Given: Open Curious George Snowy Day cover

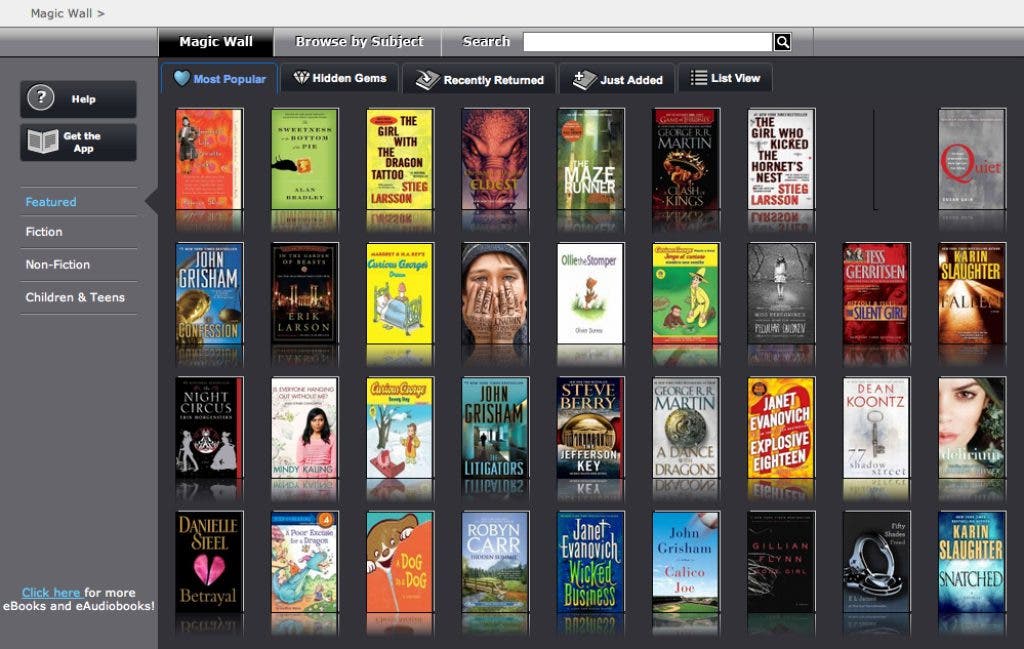Looking at the screenshot, I should pyautogui.click(x=400, y=428).
